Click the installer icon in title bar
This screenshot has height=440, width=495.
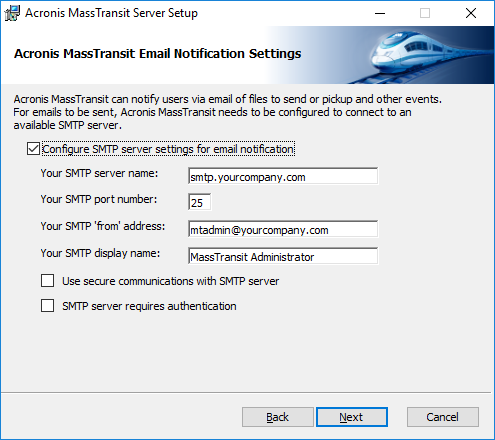point(12,13)
